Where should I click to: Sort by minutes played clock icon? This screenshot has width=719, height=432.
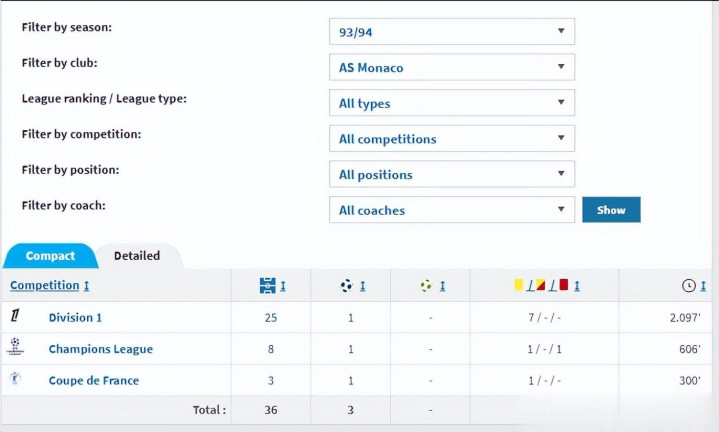point(689,286)
